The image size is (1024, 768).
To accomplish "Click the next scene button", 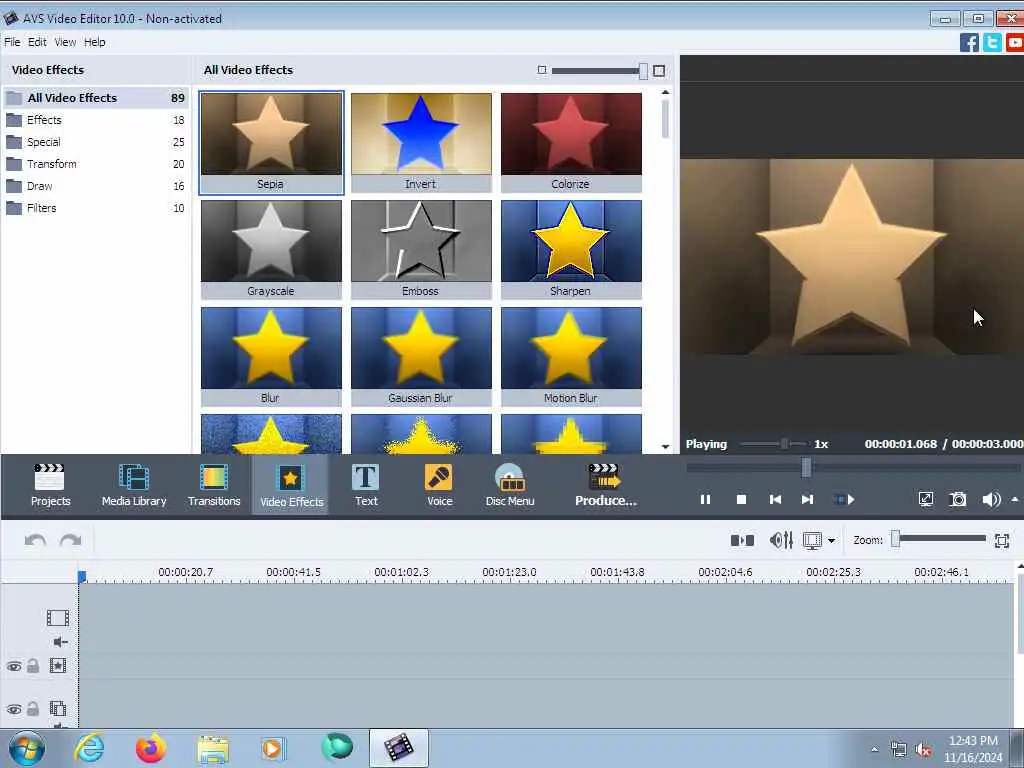I will pos(844,500).
